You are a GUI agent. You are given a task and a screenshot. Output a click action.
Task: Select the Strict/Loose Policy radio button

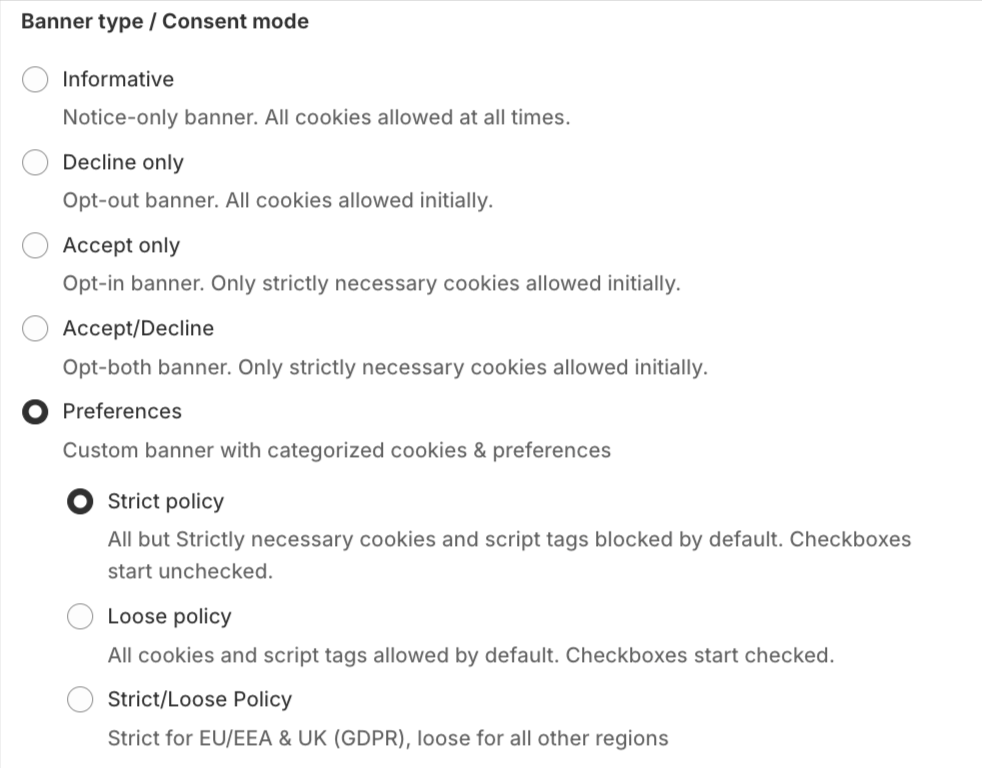(80, 700)
